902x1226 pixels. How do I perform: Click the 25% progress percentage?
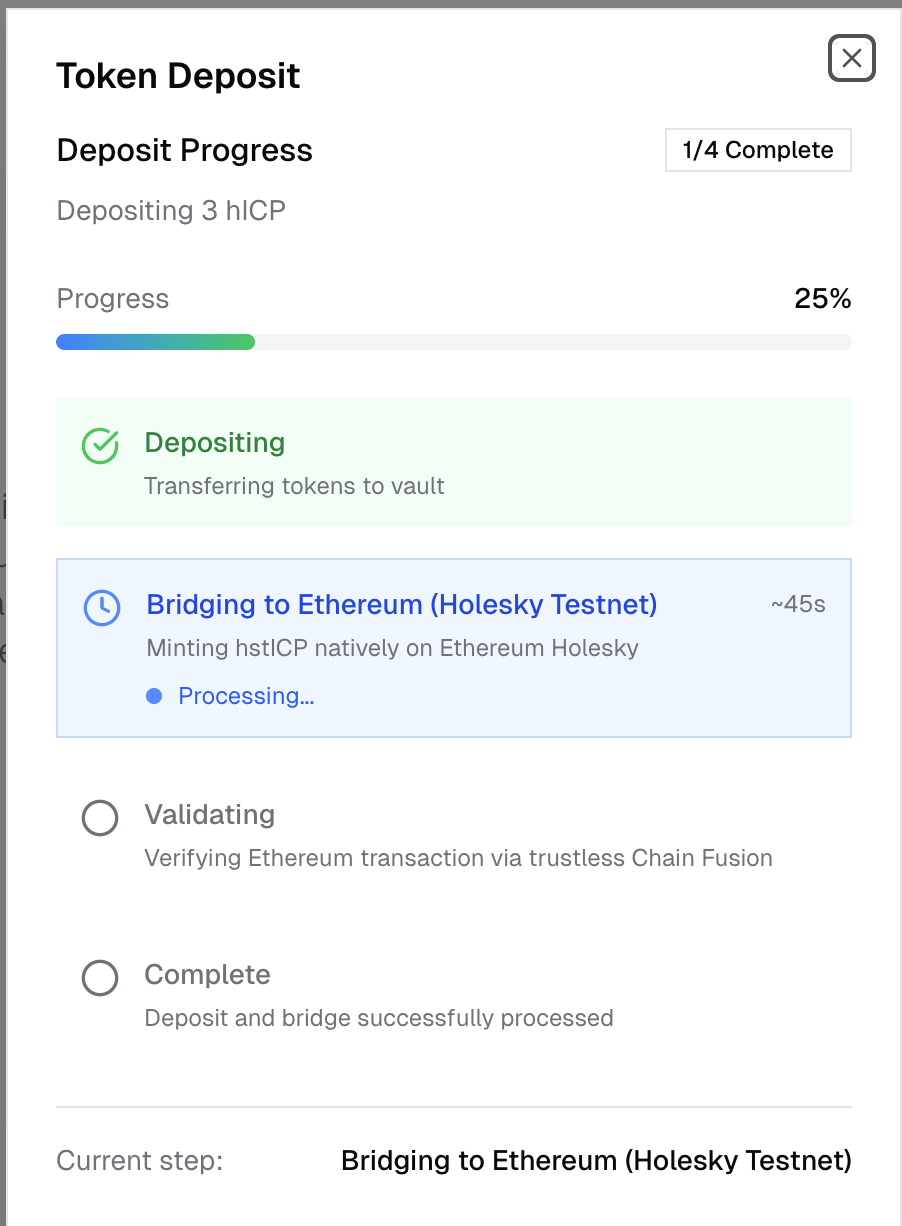point(822,298)
